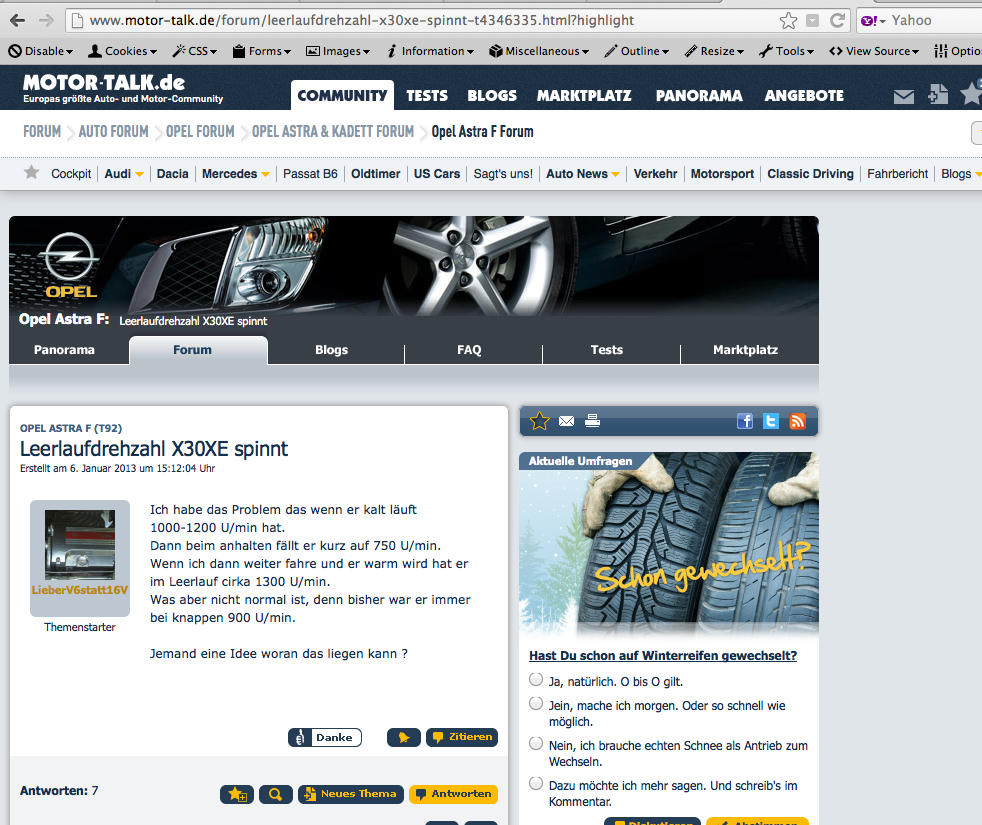Open the MARKTPLATZ main tab
The height and width of the screenshot is (825, 982).
tap(584, 96)
